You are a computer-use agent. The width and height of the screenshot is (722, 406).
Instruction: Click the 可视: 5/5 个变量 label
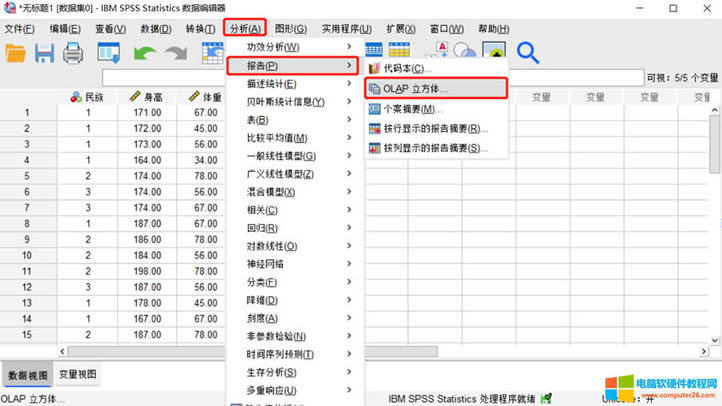[x=682, y=78]
